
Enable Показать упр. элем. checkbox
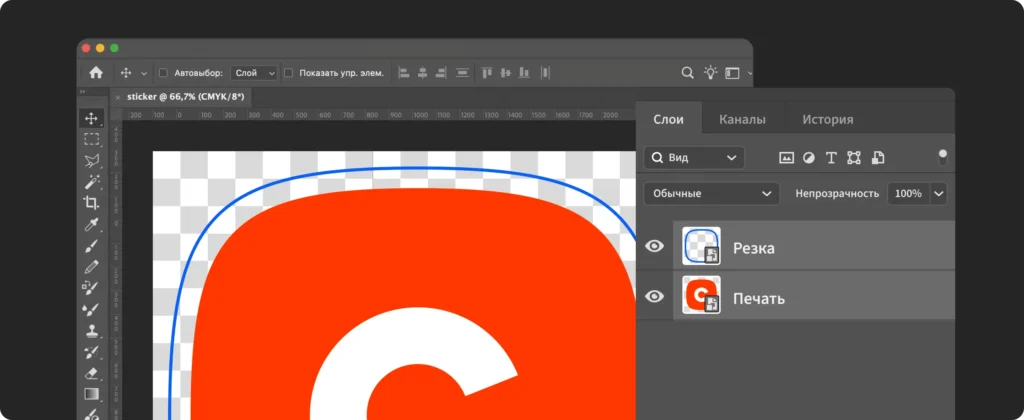pos(288,73)
